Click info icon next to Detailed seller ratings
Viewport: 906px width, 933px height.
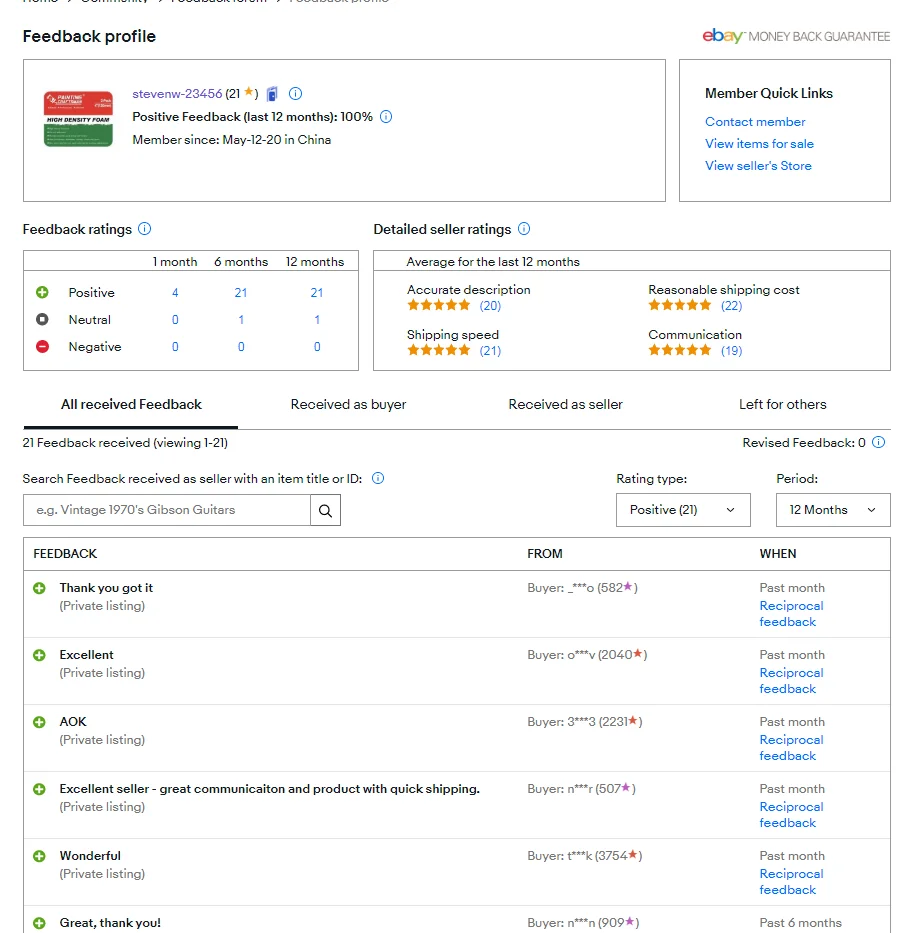tap(524, 229)
